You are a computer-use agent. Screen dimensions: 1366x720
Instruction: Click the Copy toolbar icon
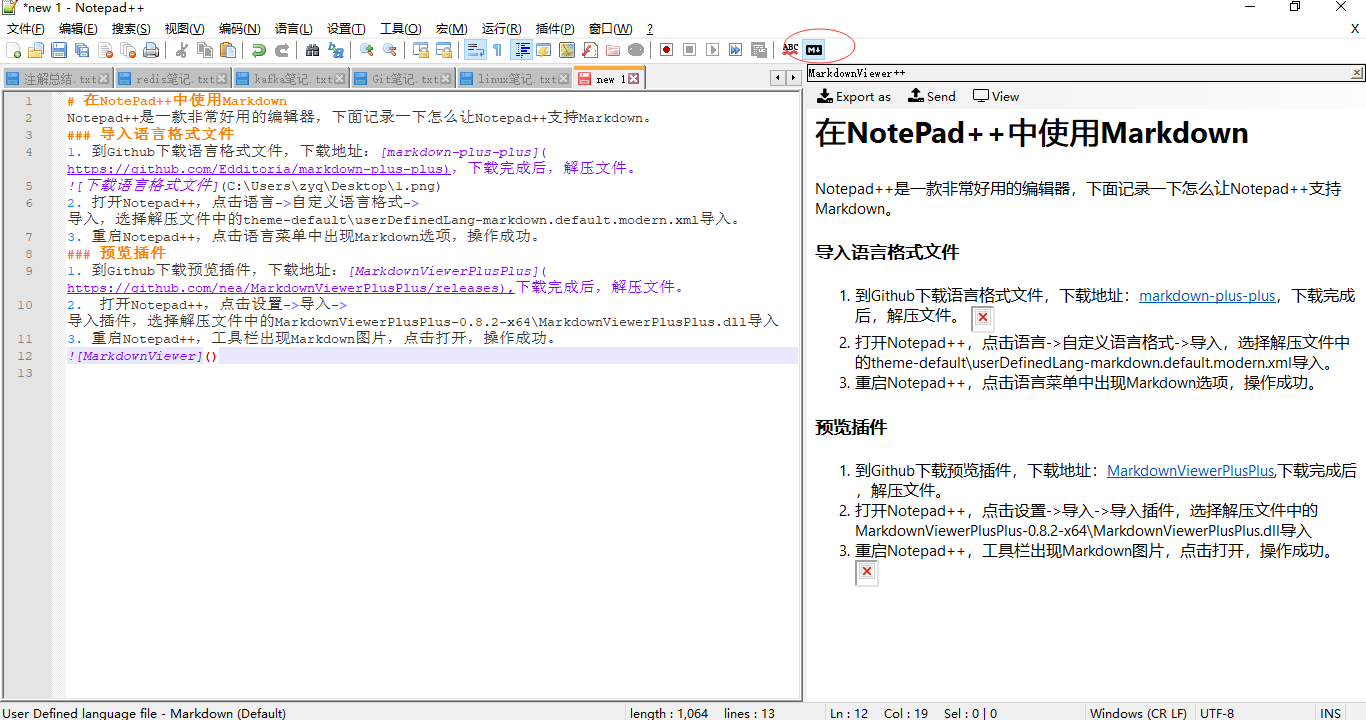point(205,49)
